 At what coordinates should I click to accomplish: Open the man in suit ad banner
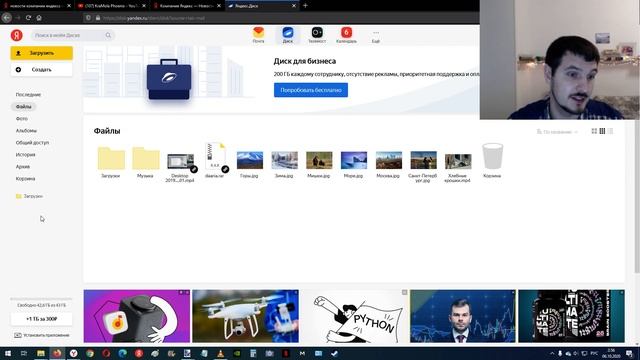pyautogui.click(x=463, y=316)
